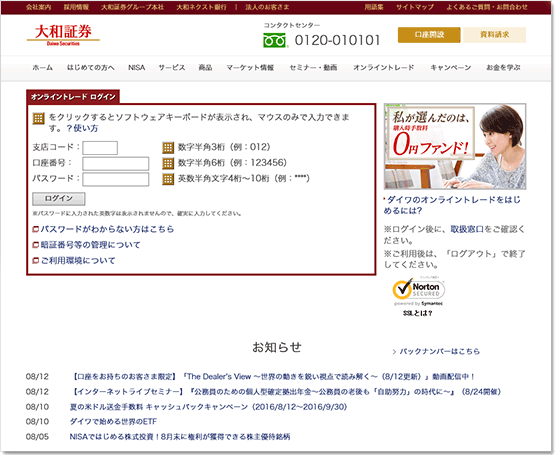The width and height of the screenshot is (555, 455).
Task: Select the オンライントレード ログイン tab
Action: [x=73, y=97]
